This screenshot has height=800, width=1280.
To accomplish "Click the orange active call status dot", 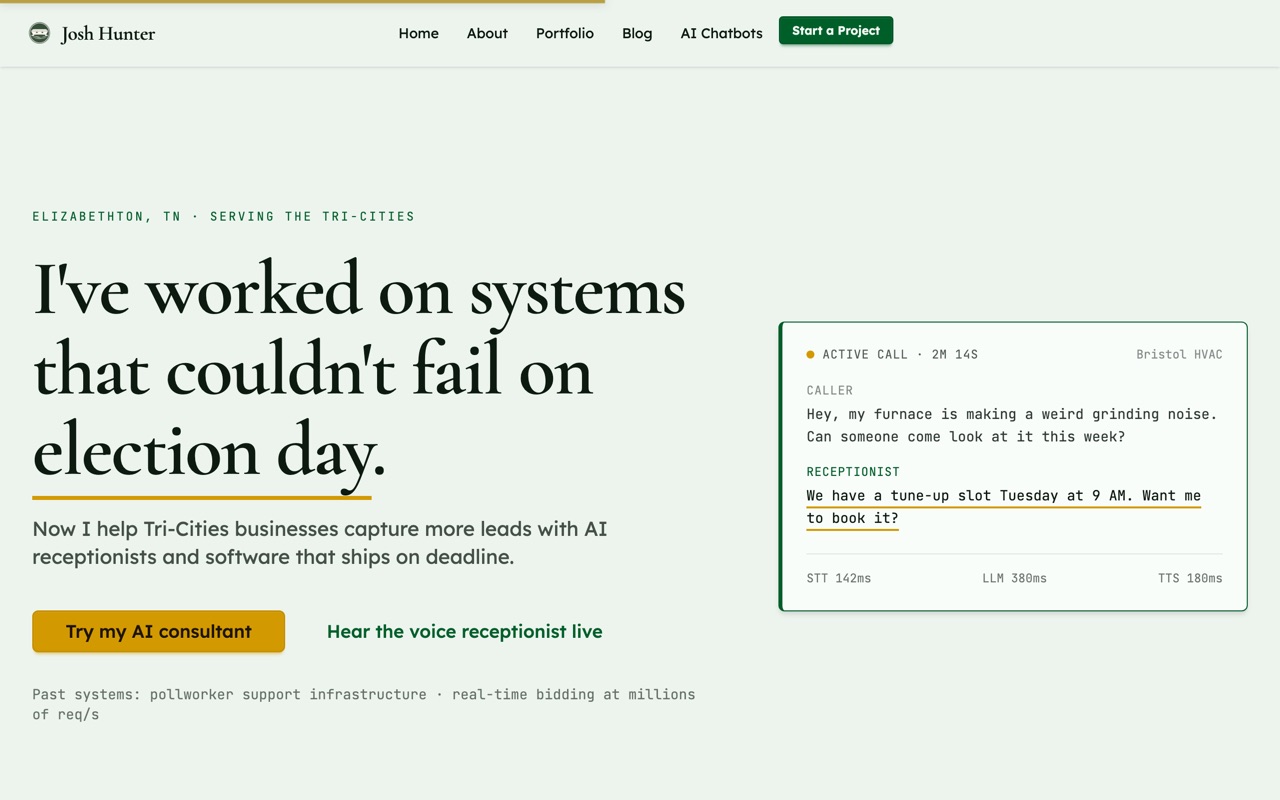I will coord(810,354).
